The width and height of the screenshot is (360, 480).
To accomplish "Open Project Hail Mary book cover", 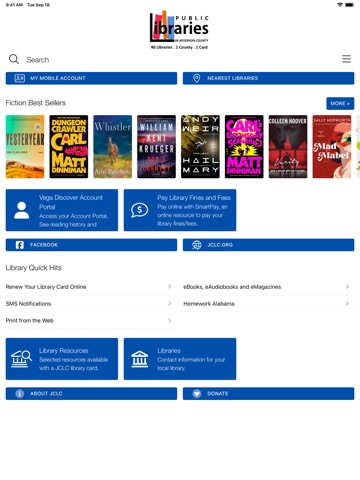I will [x=200, y=147].
